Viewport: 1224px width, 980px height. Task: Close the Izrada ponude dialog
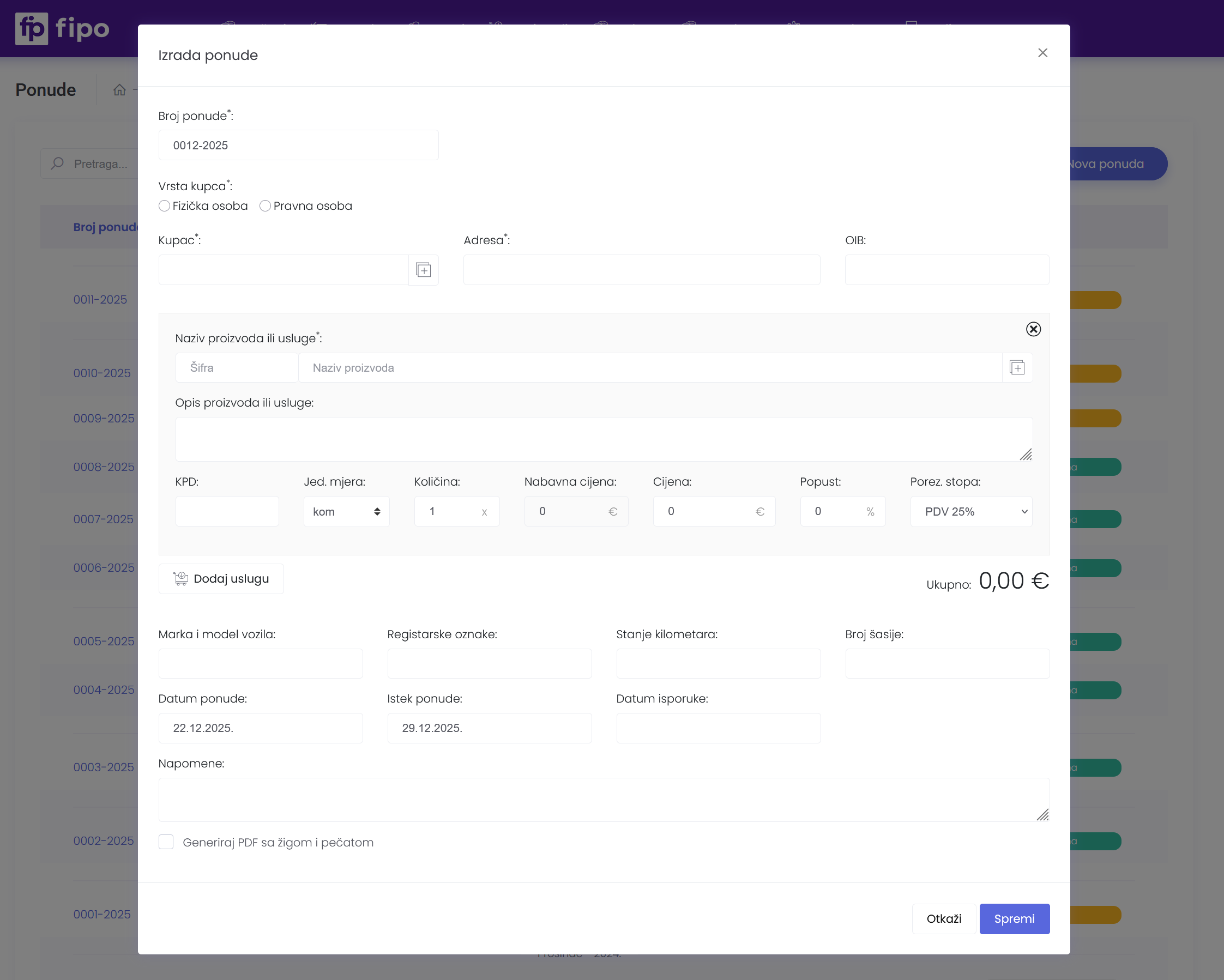click(1042, 53)
